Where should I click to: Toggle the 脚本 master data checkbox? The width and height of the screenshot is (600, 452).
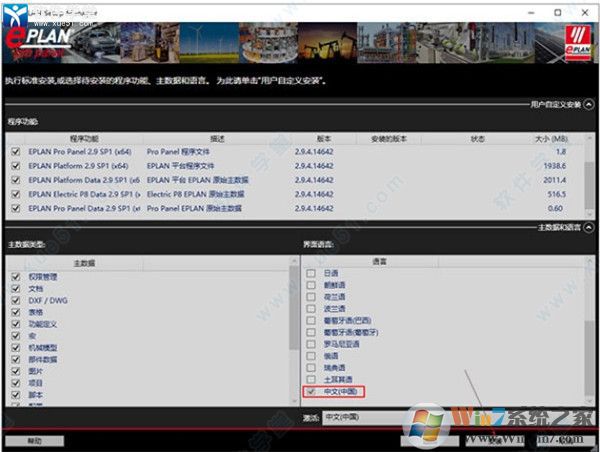(16, 395)
